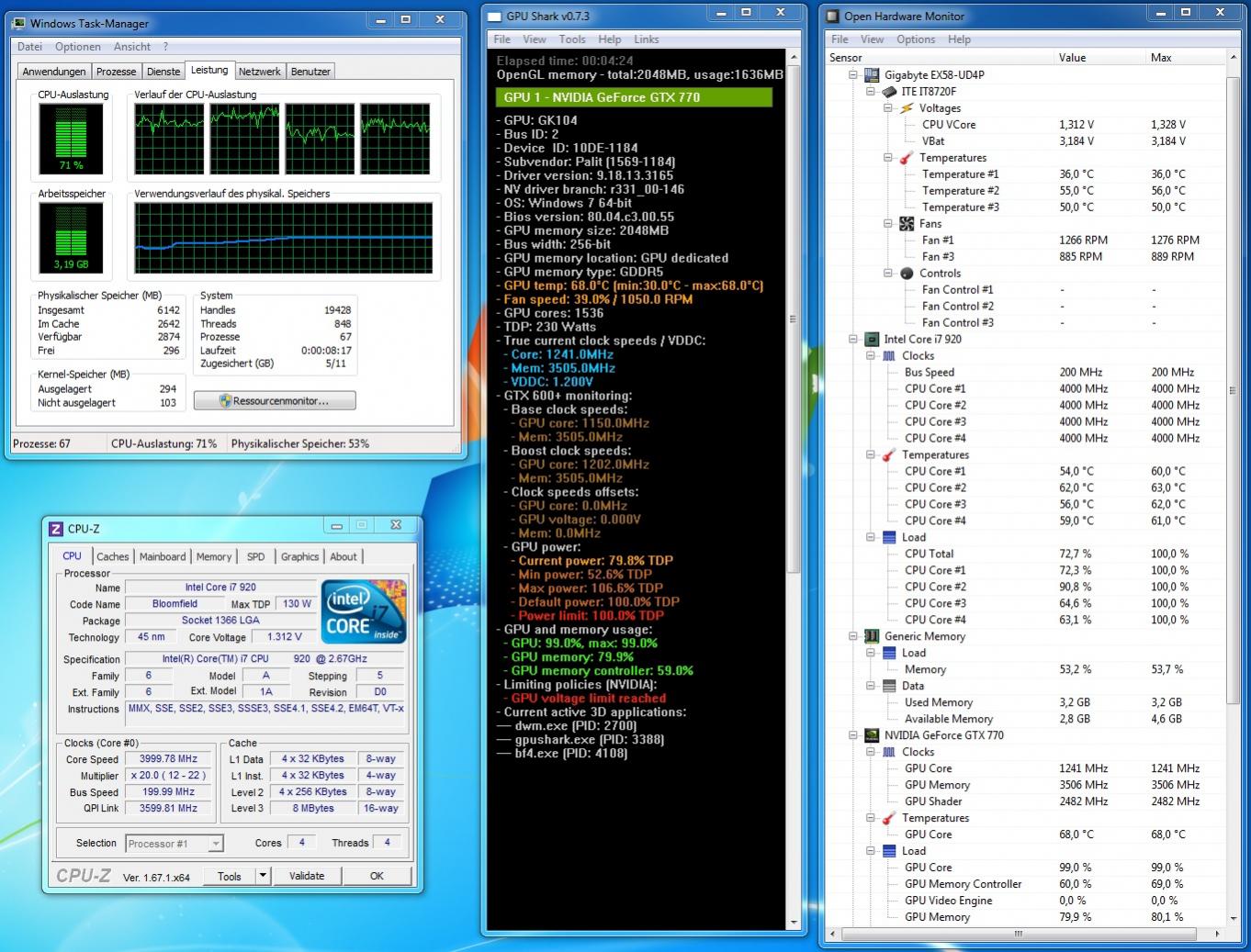
Task: Click the Generic Memory chip icon
Action: (x=872, y=637)
